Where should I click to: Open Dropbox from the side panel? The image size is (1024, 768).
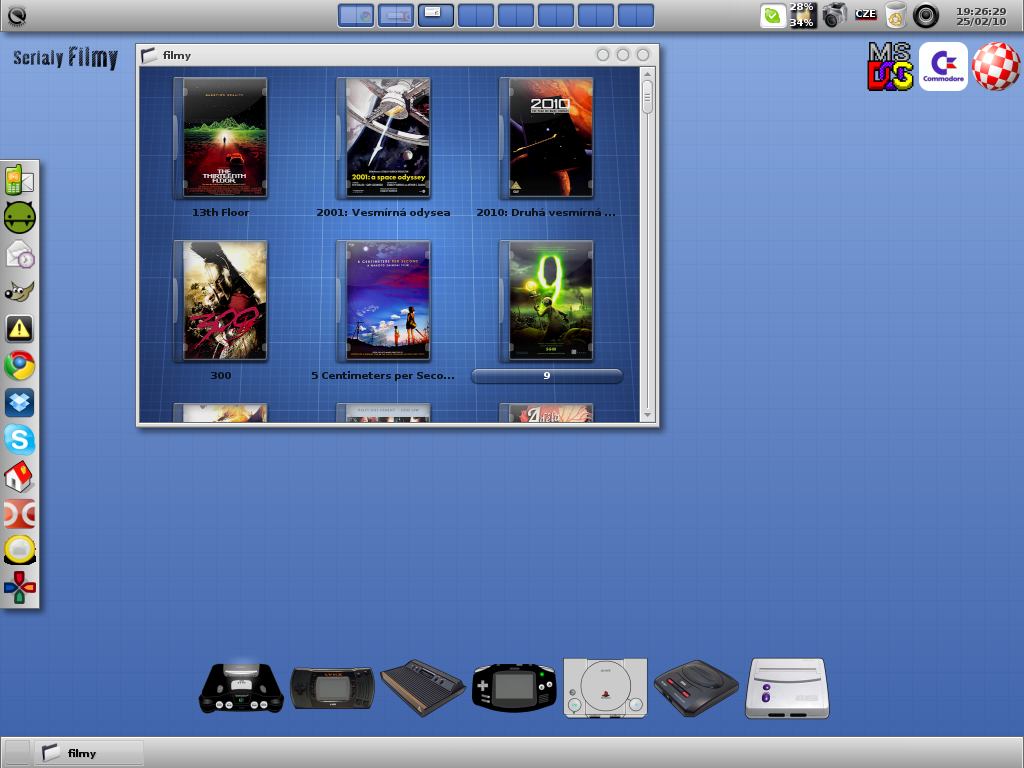tap(20, 403)
